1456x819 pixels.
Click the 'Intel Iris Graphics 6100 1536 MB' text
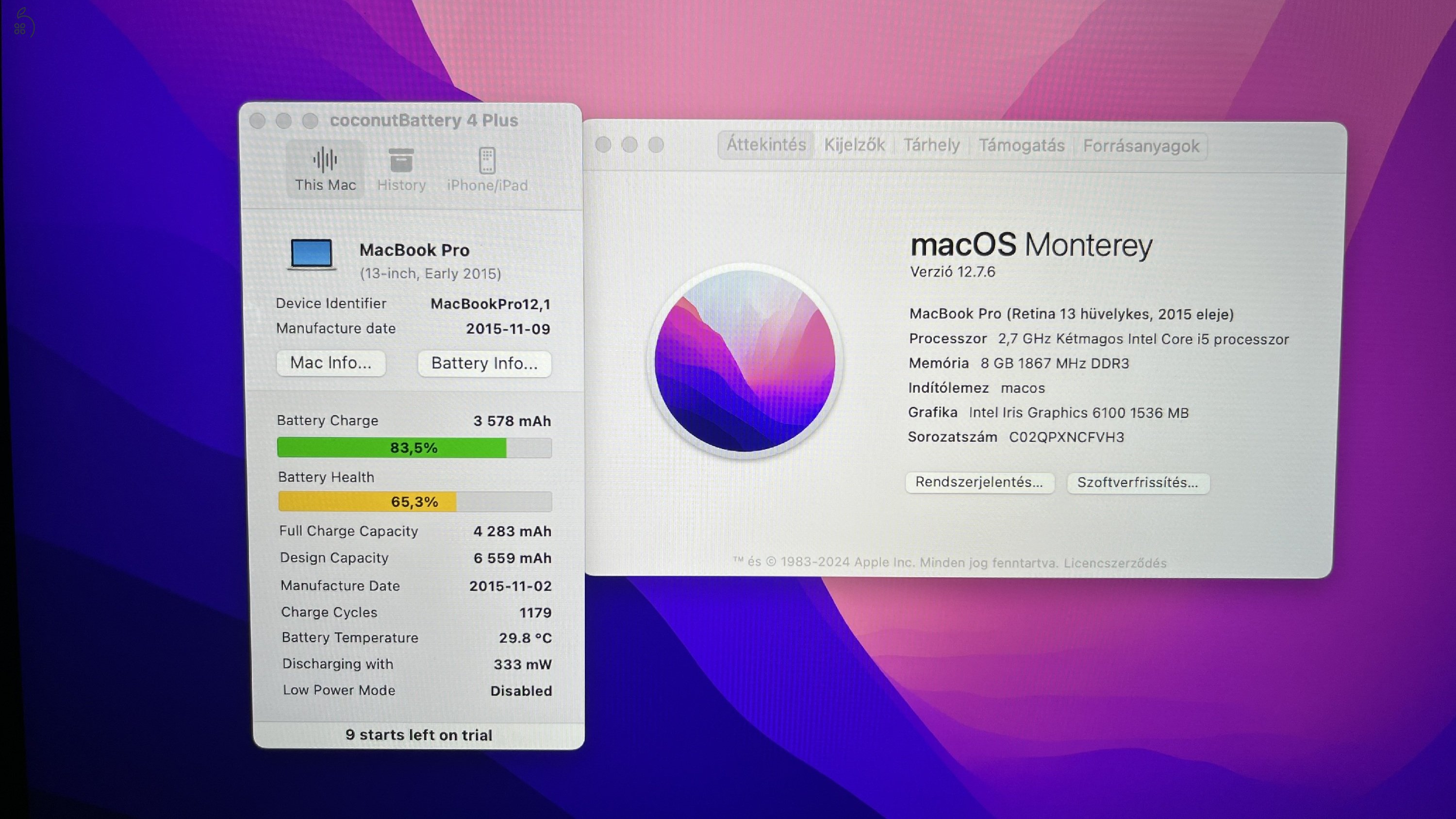(1078, 413)
